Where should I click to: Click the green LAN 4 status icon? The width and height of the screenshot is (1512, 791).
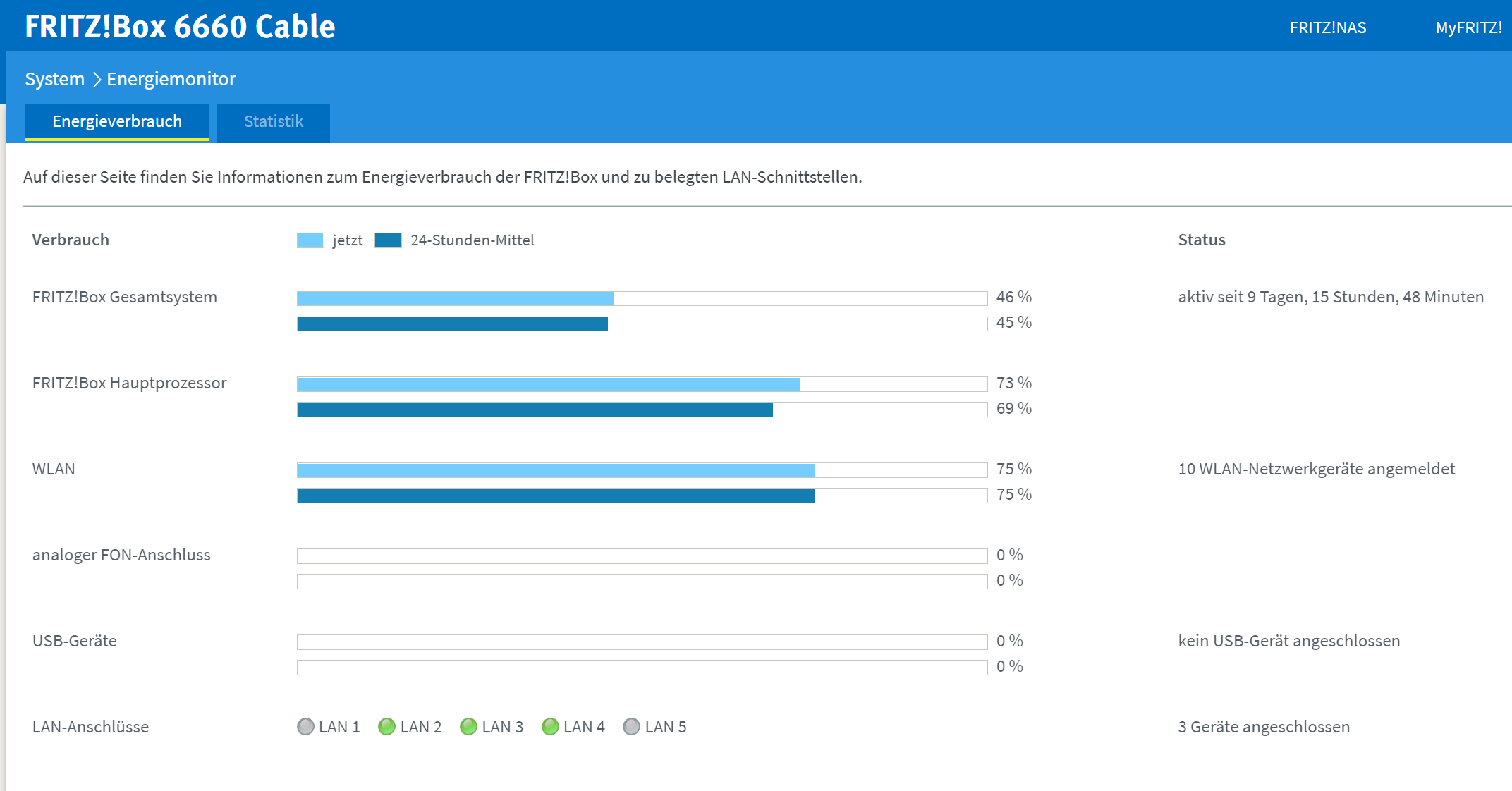point(550,727)
